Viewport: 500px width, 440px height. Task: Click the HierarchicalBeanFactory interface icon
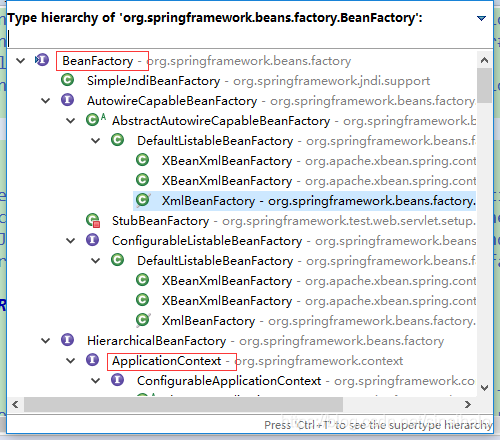click(67, 340)
